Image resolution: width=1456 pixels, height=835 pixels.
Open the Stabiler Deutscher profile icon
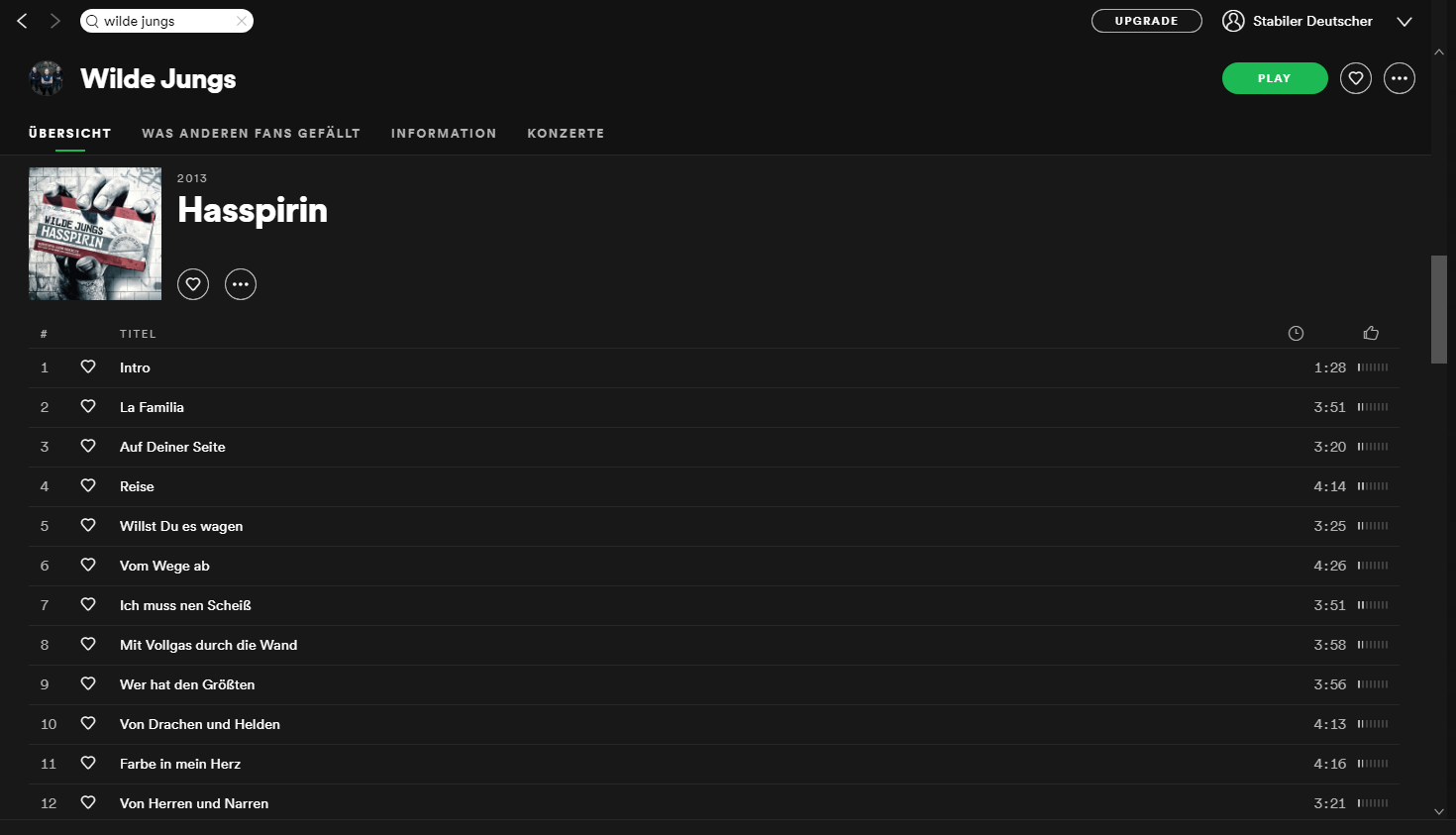pos(1233,21)
